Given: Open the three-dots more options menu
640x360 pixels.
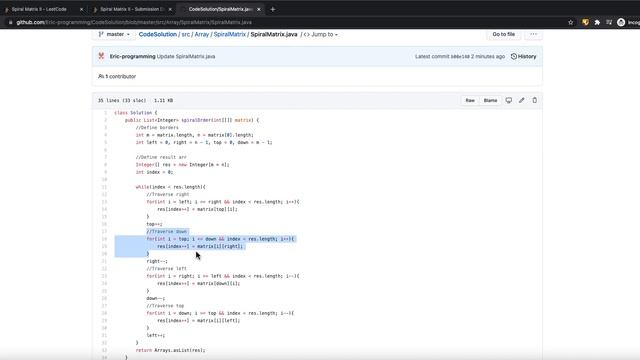Looking at the screenshot, I should coord(533,34).
